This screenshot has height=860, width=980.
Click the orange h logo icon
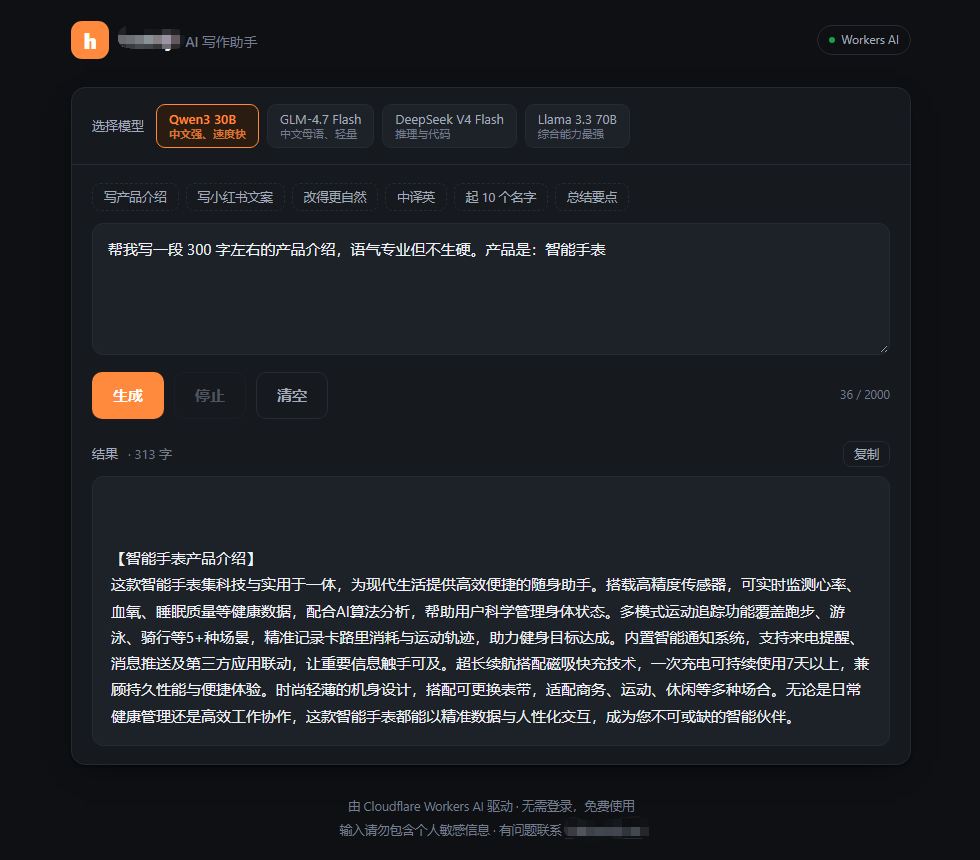tap(90, 40)
